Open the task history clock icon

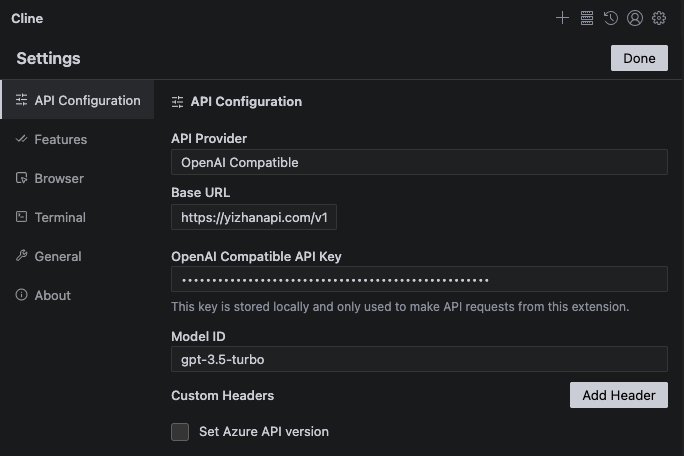point(611,18)
